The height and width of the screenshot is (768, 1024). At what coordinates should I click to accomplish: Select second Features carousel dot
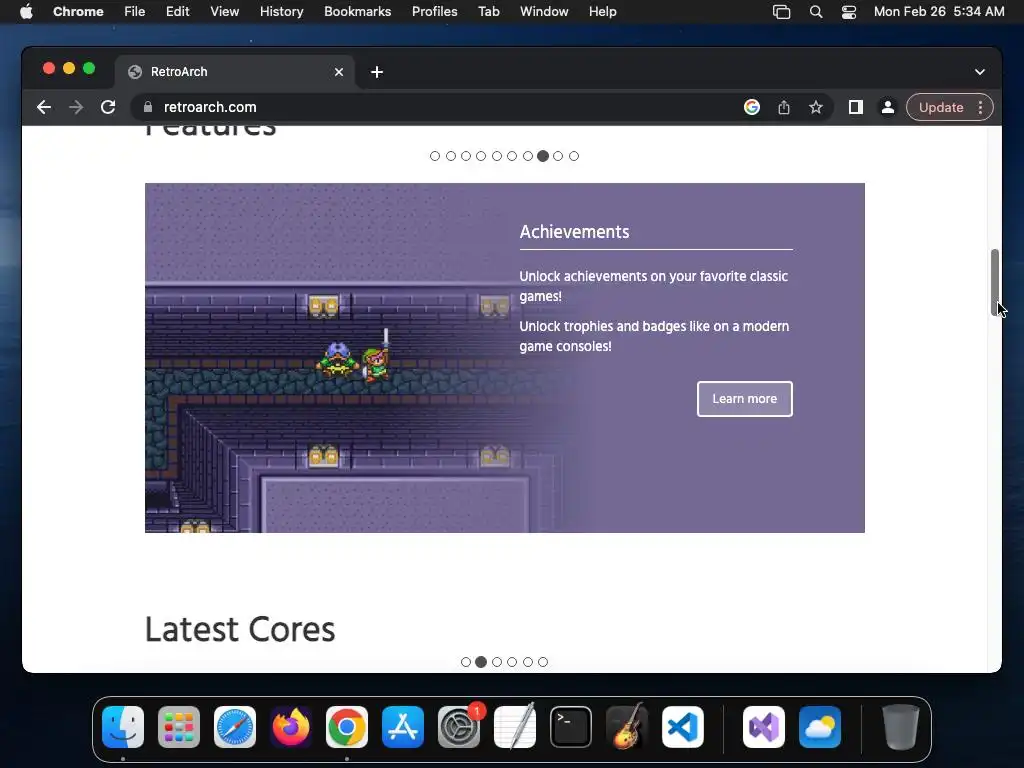click(x=451, y=156)
